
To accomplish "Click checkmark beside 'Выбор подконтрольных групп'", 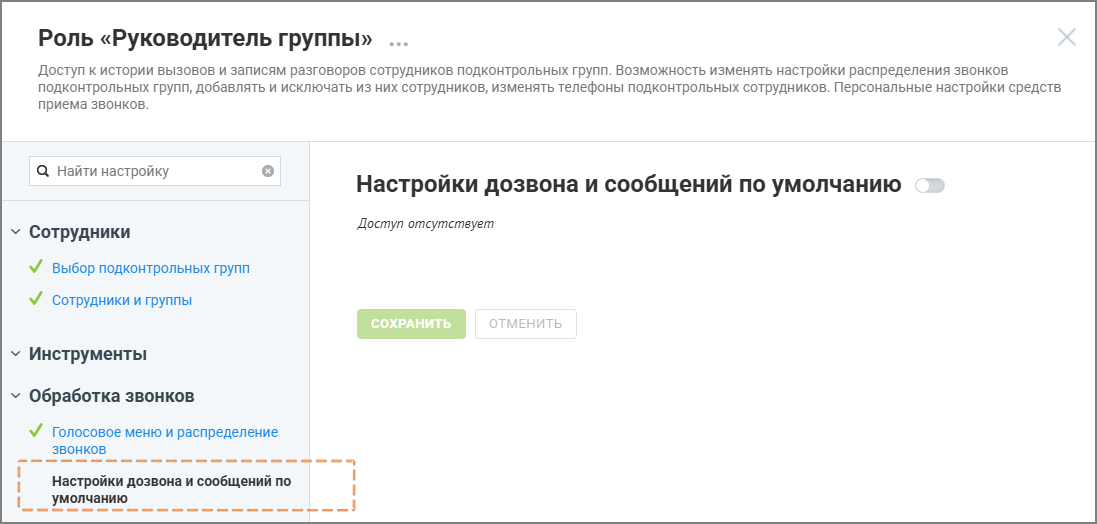I will (x=36, y=267).
